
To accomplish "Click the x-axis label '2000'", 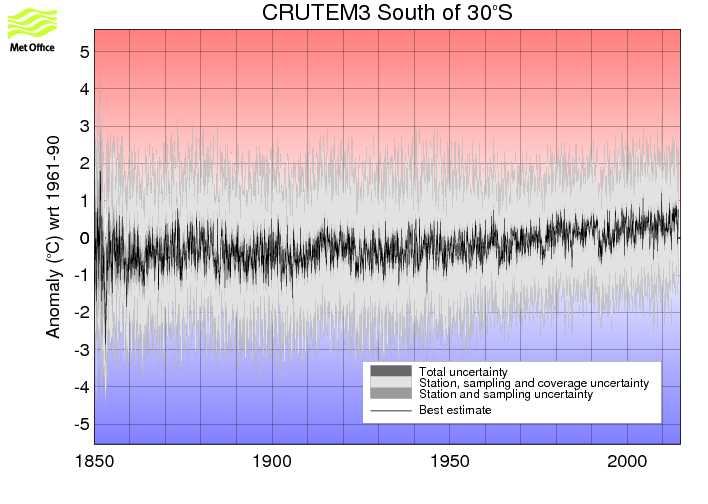I will tap(627, 462).
